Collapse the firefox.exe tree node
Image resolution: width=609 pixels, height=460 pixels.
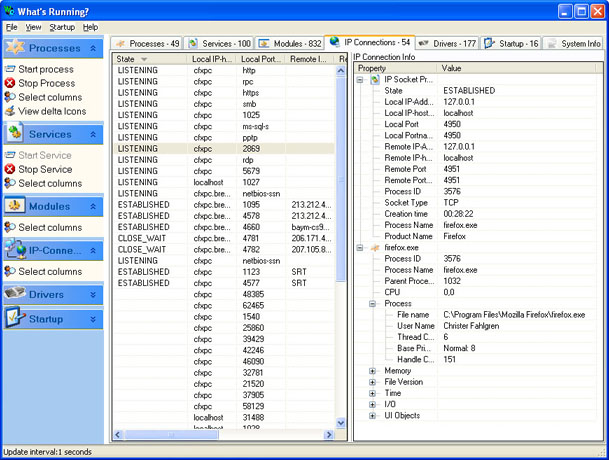361,246
